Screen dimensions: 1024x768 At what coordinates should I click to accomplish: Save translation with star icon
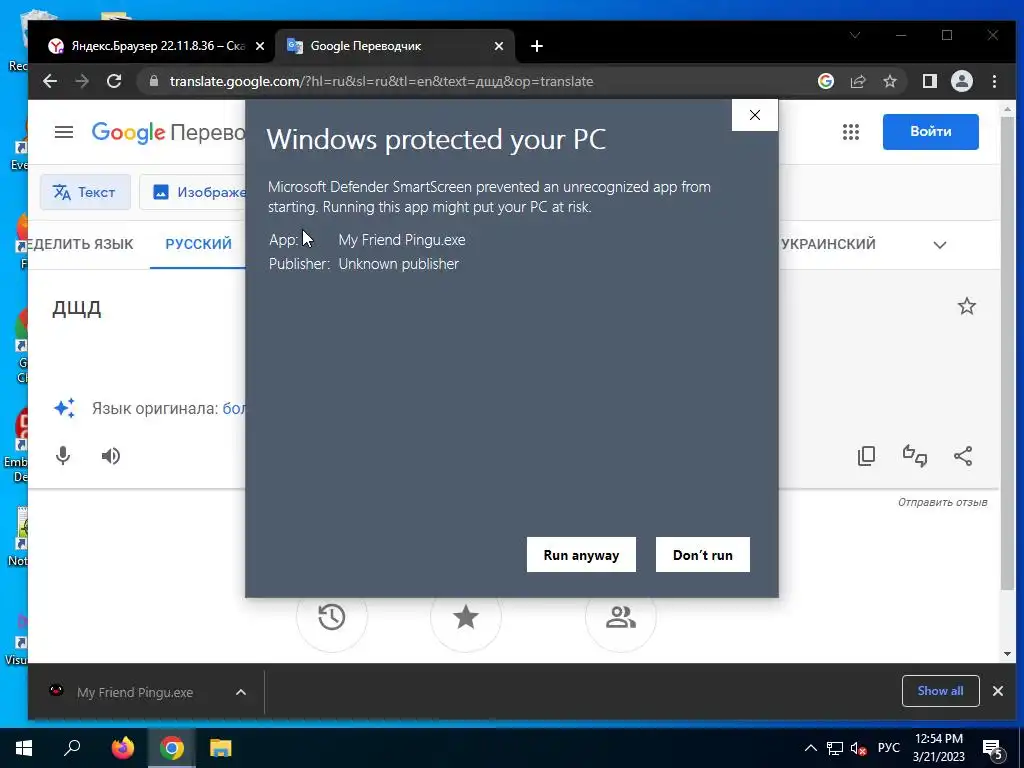[967, 306]
